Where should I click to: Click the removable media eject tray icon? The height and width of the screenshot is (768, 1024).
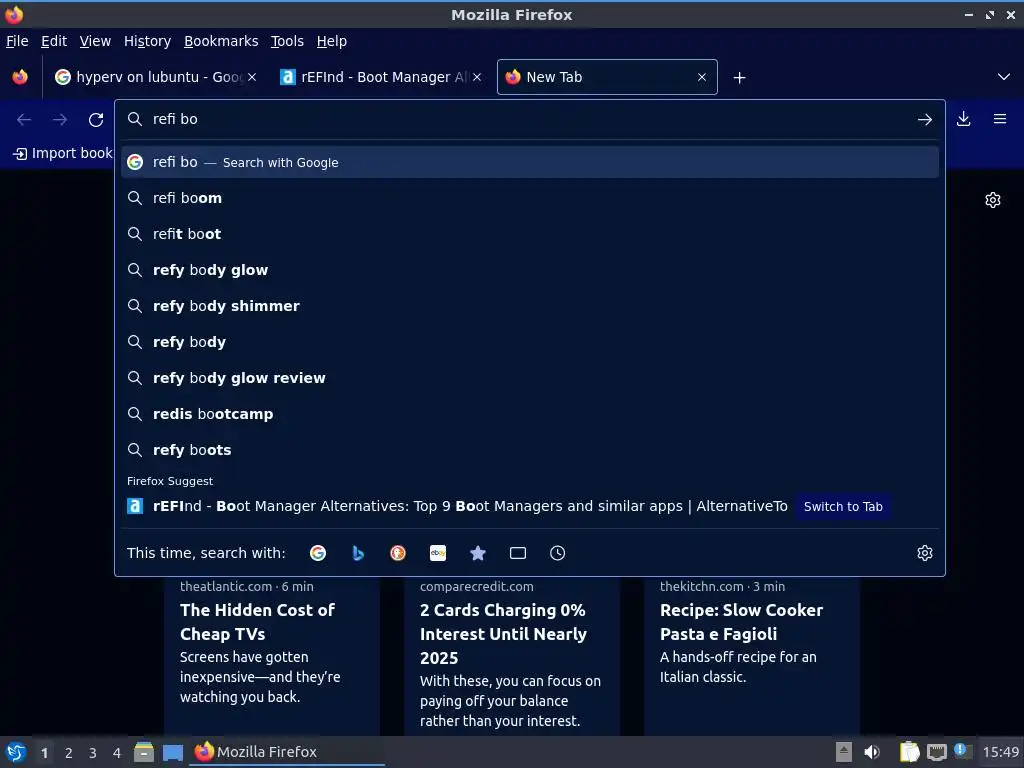click(843, 752)
